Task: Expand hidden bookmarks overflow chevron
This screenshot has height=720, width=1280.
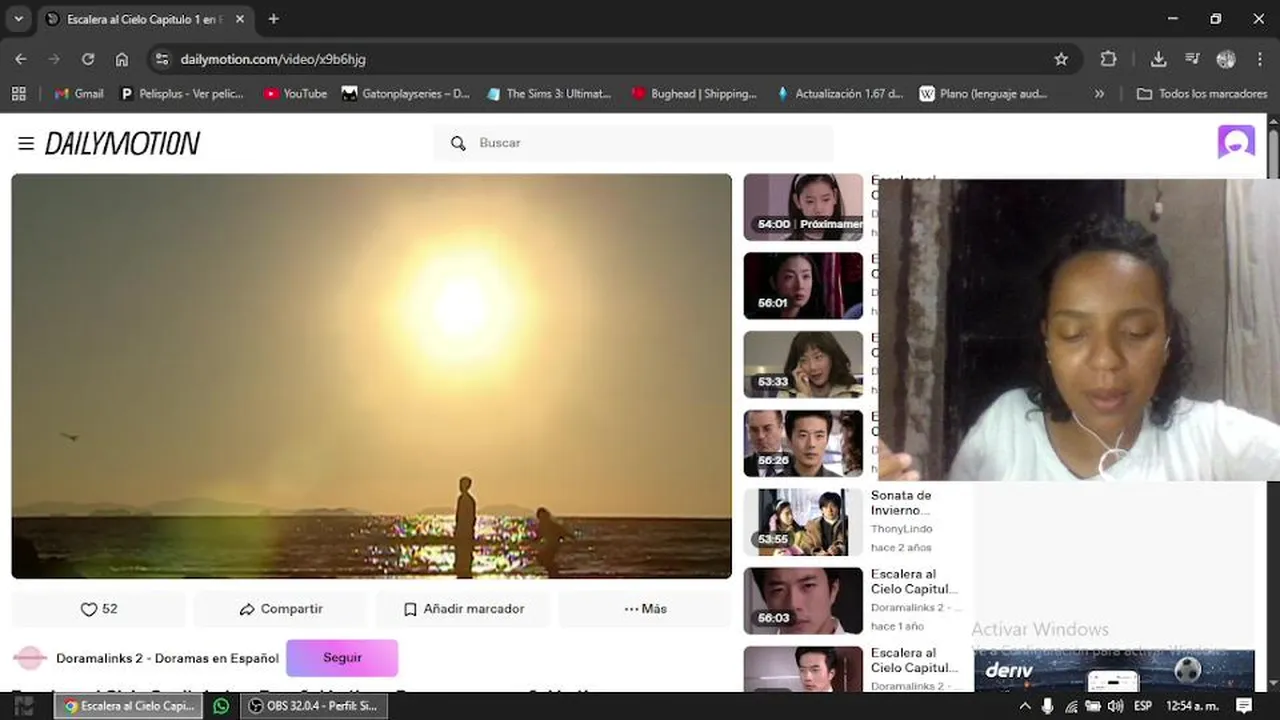Action: pyautogui.click(x=1099, y=93)
